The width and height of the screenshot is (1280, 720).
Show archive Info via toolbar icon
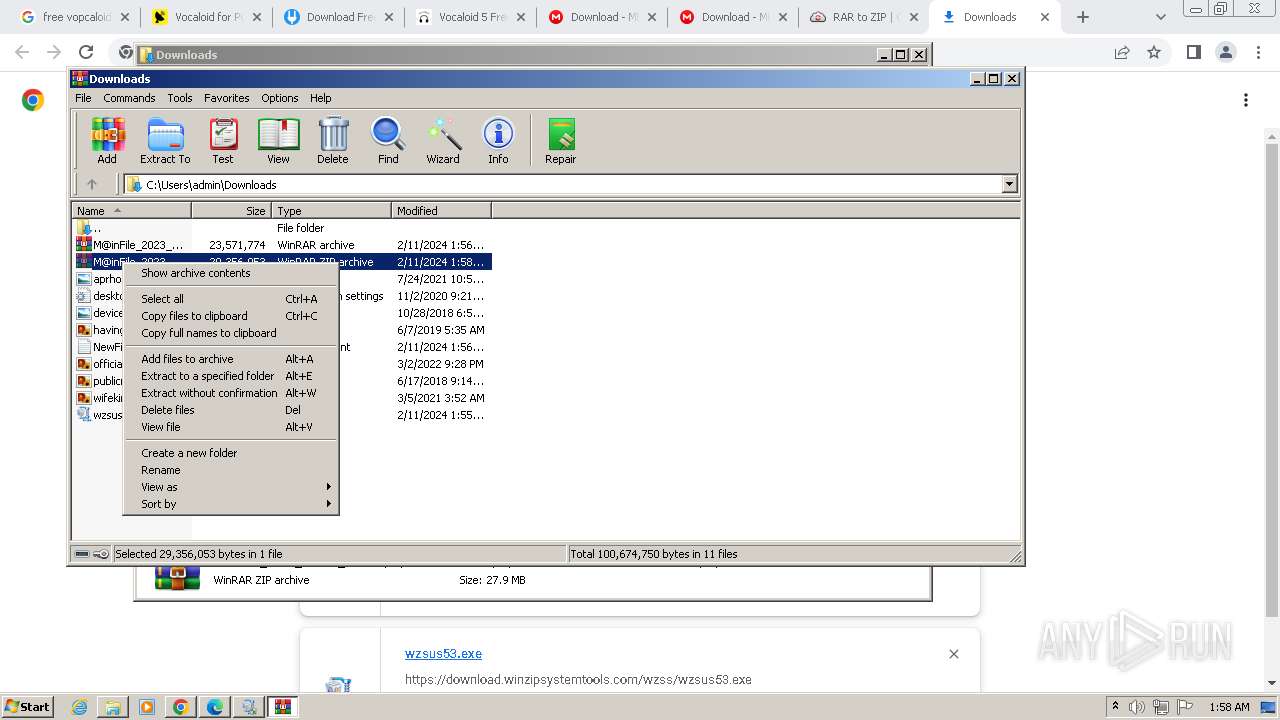point(498,140)
